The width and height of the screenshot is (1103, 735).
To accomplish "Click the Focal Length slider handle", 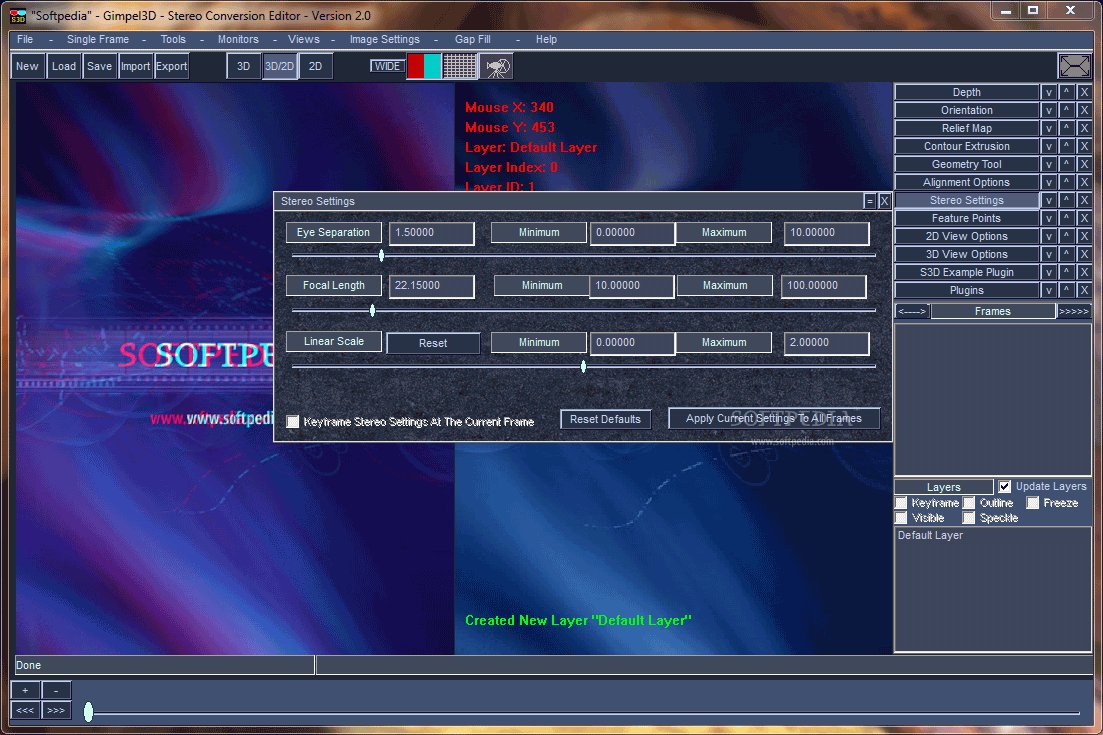I will [372, 310].
